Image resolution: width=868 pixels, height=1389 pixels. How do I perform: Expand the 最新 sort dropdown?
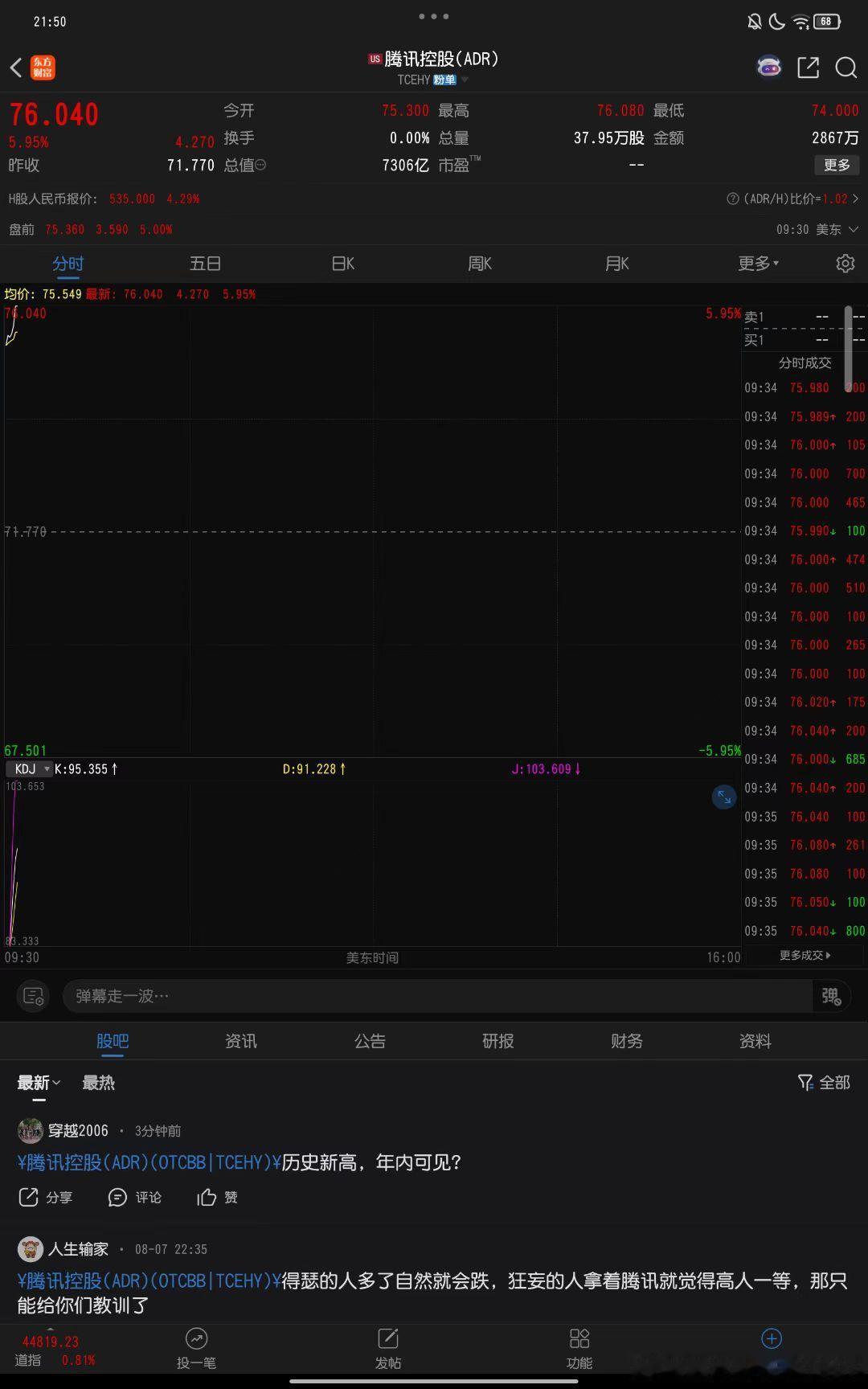point(39,1083)
